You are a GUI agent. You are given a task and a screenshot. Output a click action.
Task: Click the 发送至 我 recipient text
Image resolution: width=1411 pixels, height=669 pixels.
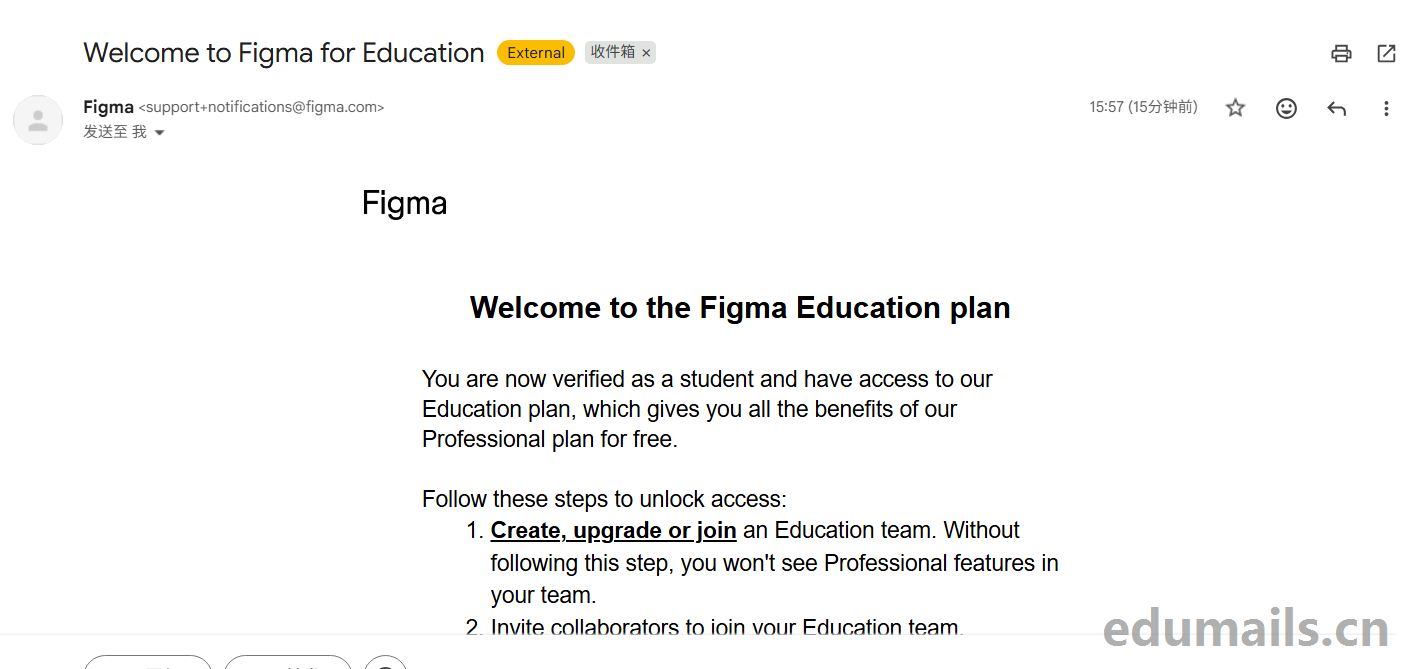[114, 132]
